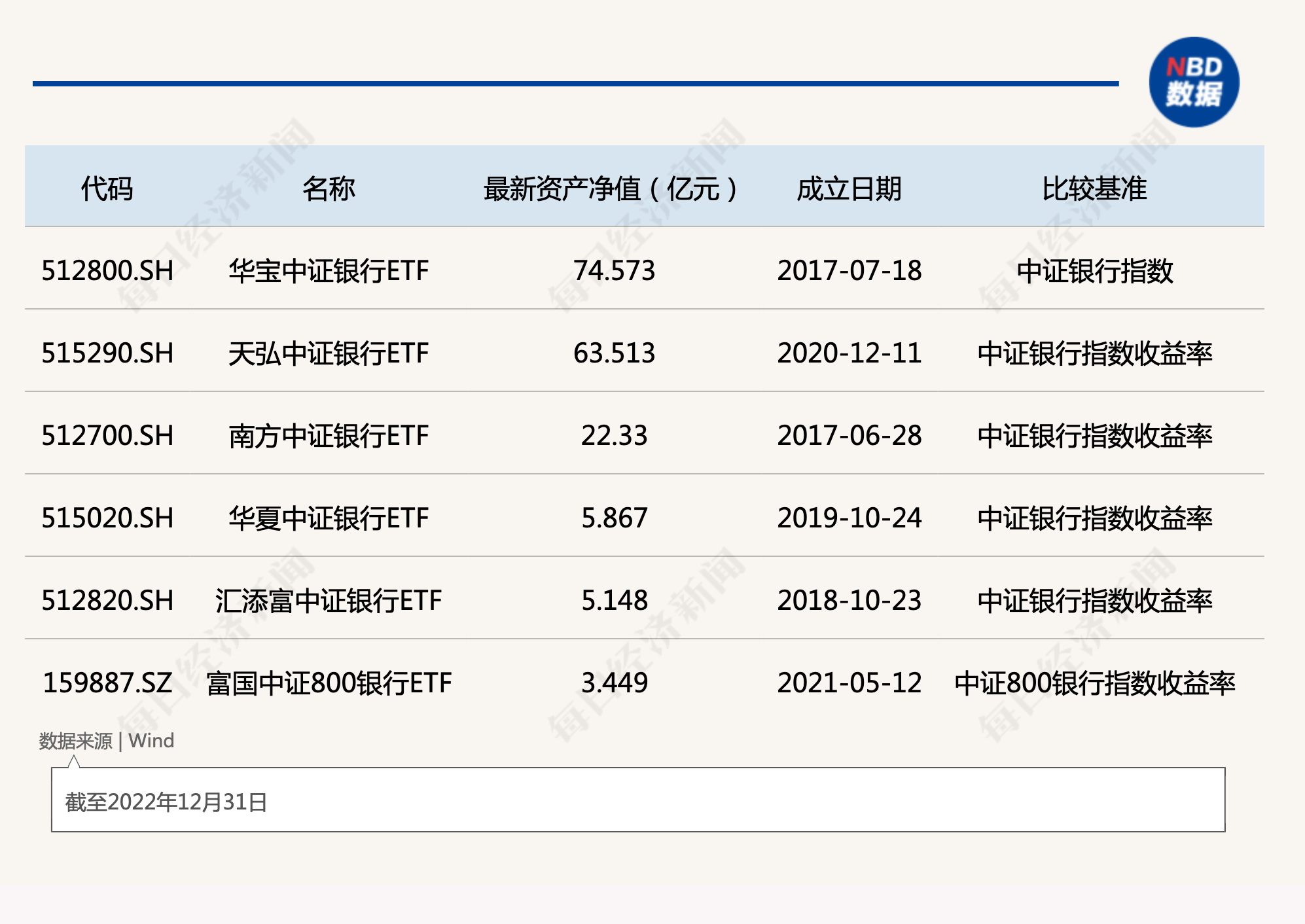Click the 比较基准 column header
1305x924 pixels.
coord(1094,188)
